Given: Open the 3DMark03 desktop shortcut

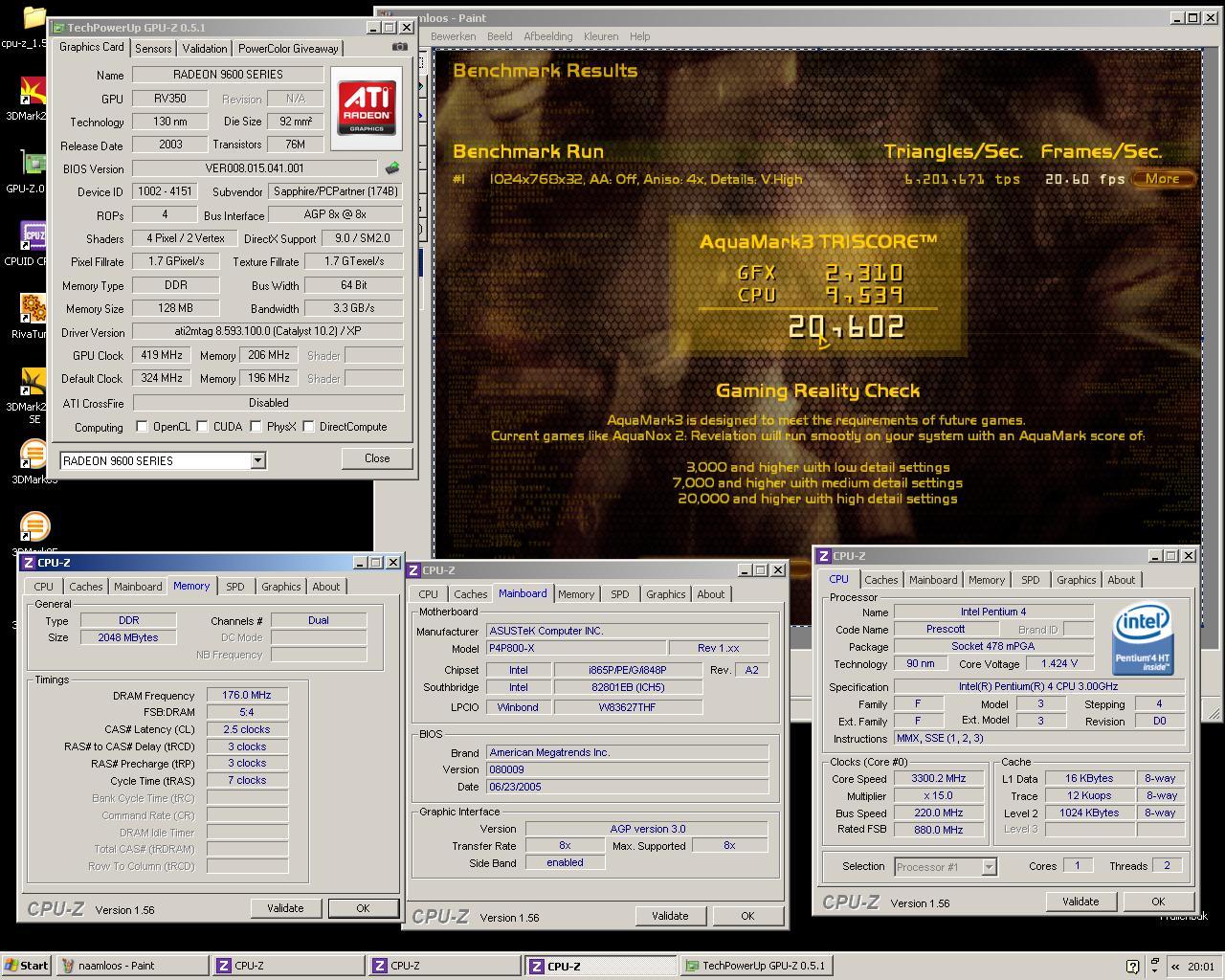Looking at the screenshot, I should [33, 453].
